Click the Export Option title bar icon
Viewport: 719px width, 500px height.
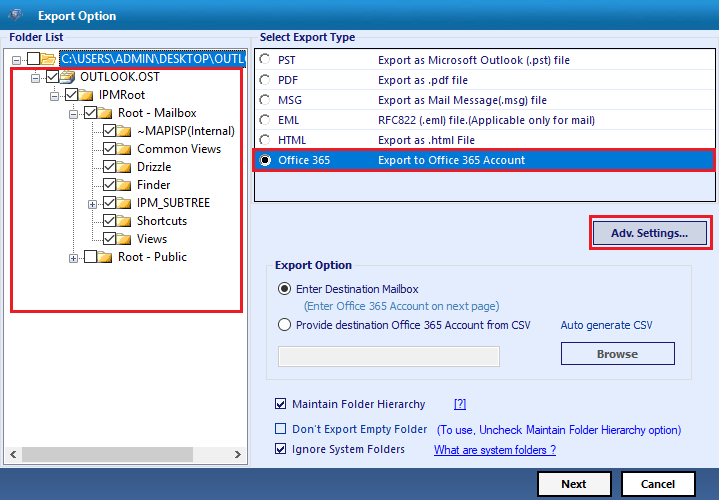(x=16, y=15)
